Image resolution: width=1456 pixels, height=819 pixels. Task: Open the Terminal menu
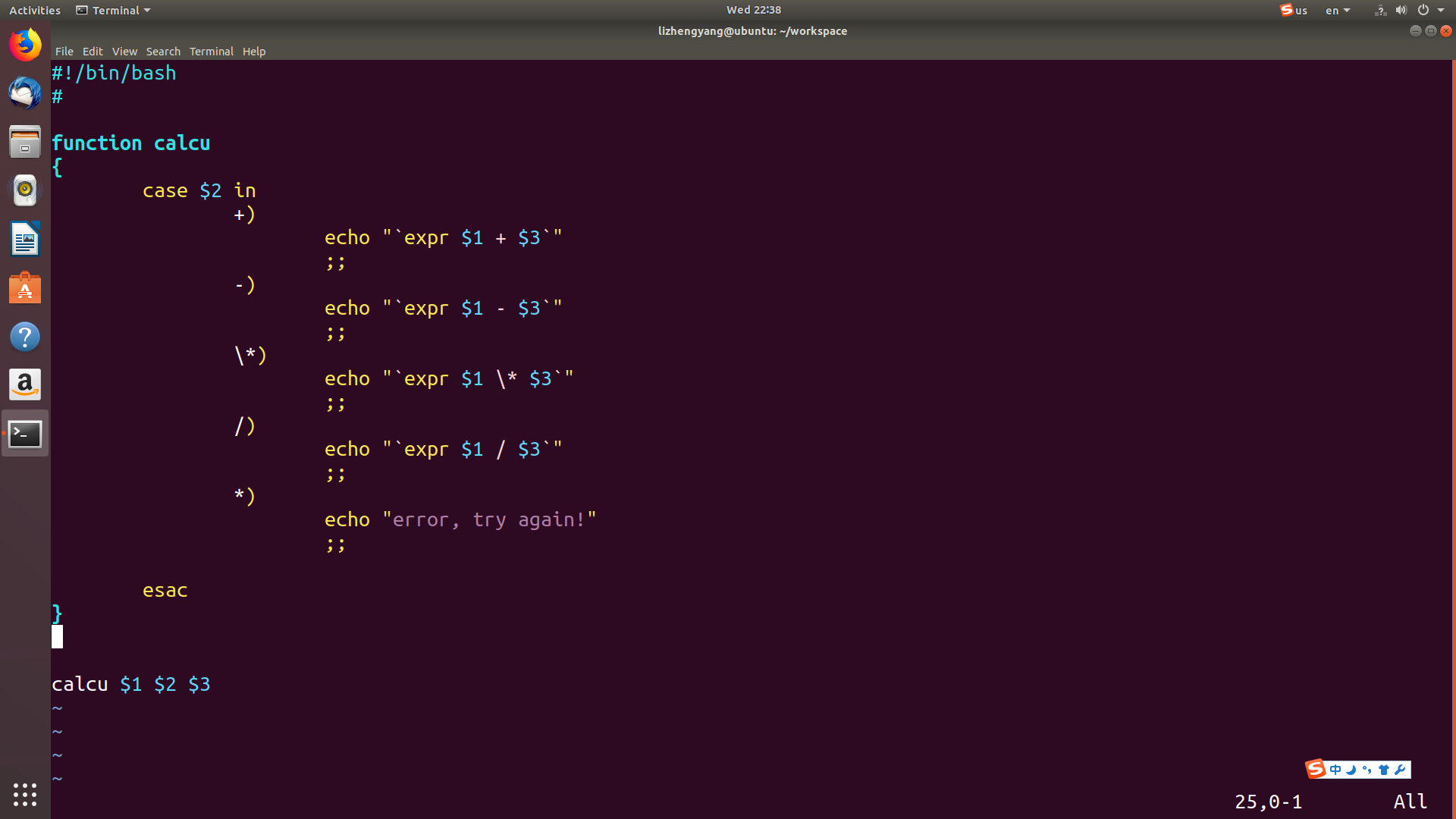[212, 52]
